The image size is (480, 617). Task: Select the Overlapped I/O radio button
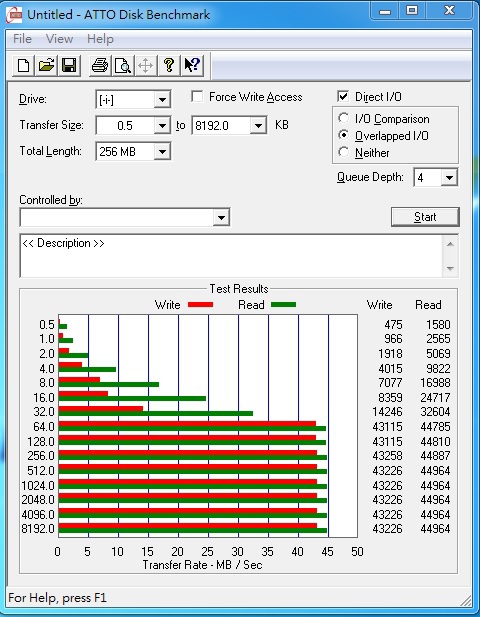(343, 135)
